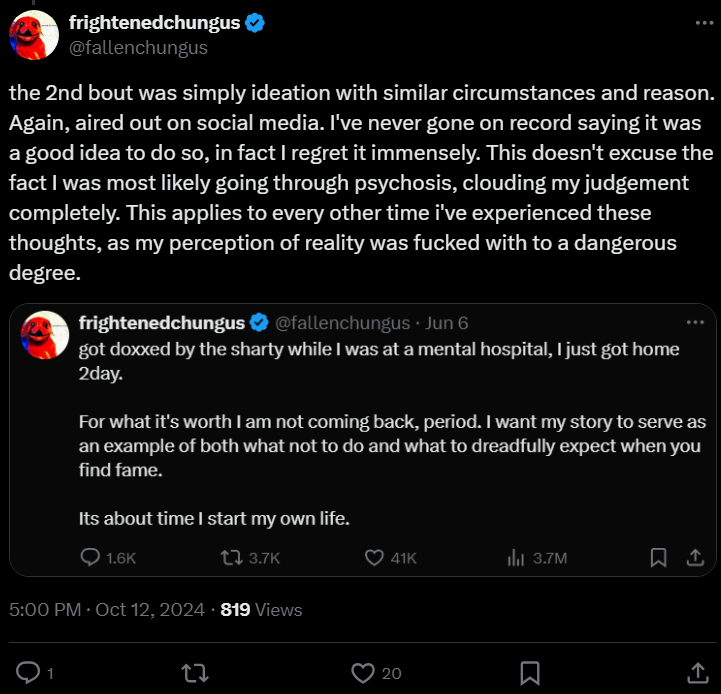Like the main post
Screen dimensions: 721x694
pyautogui.click(x=364, y=671)
